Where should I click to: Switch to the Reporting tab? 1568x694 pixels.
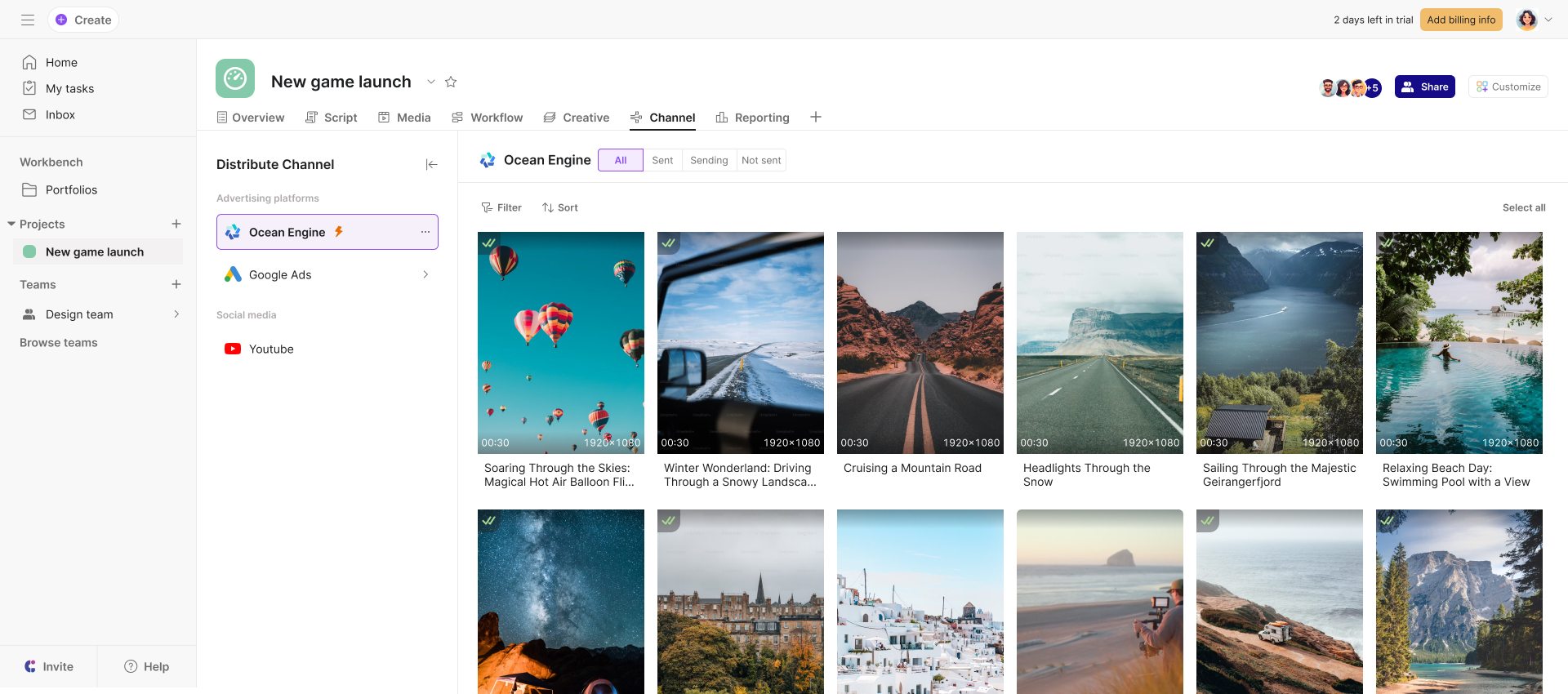click(x=753, y=118)
